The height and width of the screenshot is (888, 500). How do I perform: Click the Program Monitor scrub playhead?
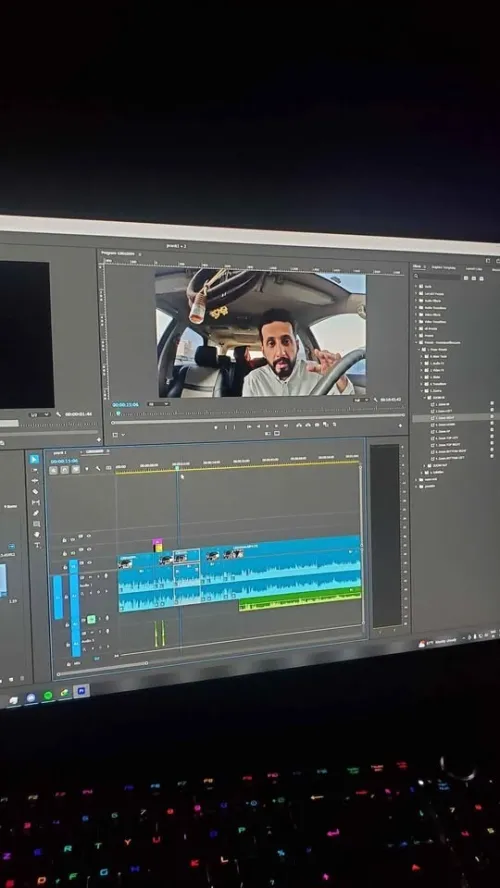tap(118, 413)
